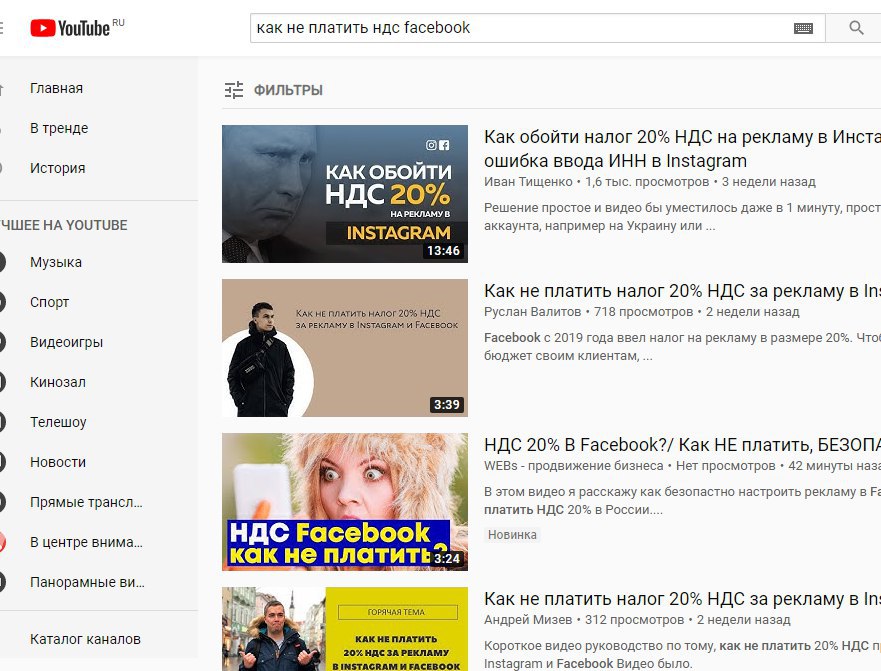Image resolution: width=881 pixels, height=671 pixels.
Task: Click text 718 просмотров
Action: 643,312
